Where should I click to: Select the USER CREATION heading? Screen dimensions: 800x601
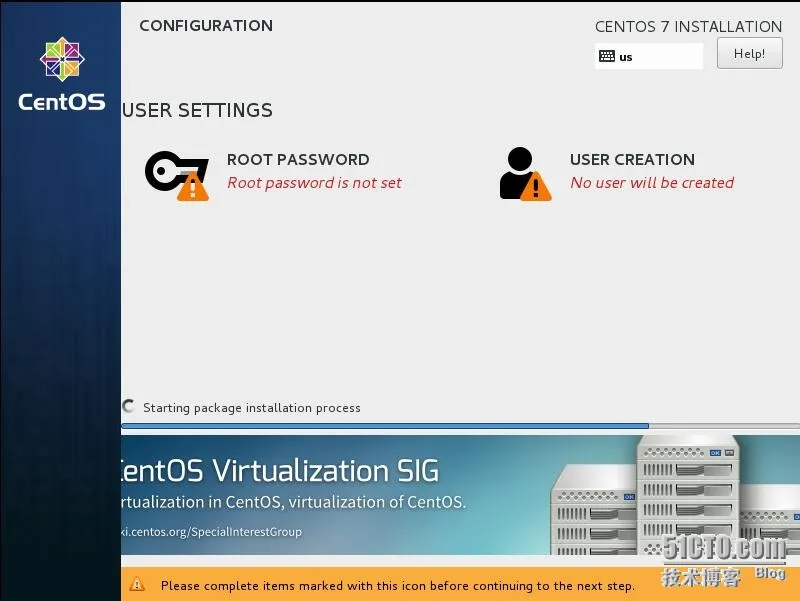click(632, 160)
